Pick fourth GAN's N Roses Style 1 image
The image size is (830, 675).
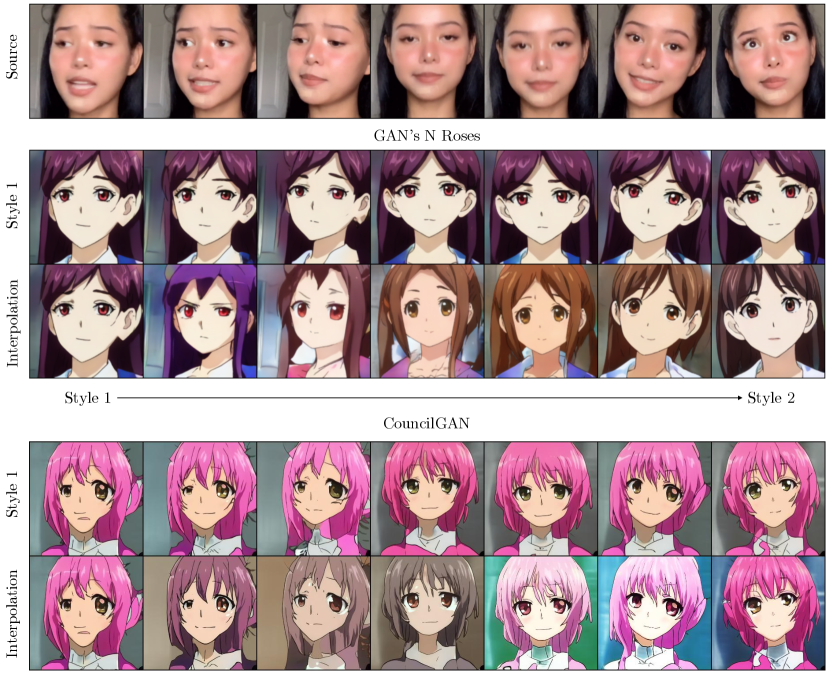427,207
